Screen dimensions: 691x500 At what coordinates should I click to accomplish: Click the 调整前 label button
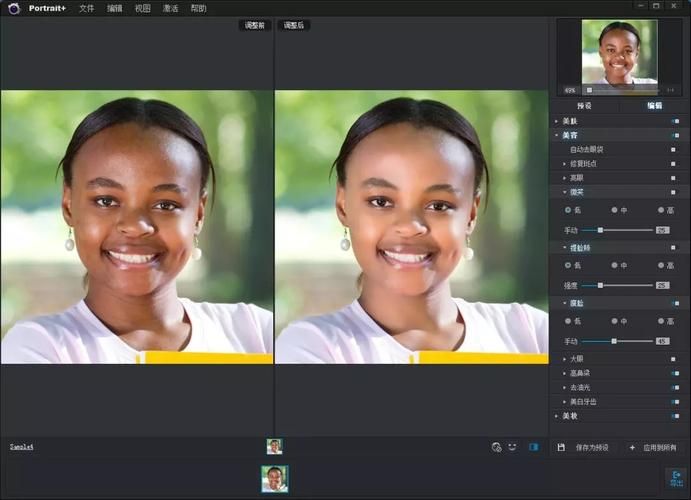254,25
